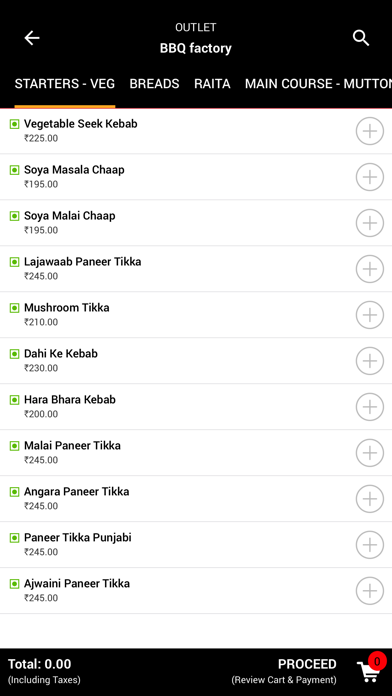
Task: Add Vegetable Seek Kebab with plus icon
Action: click(x=370, y=131)
